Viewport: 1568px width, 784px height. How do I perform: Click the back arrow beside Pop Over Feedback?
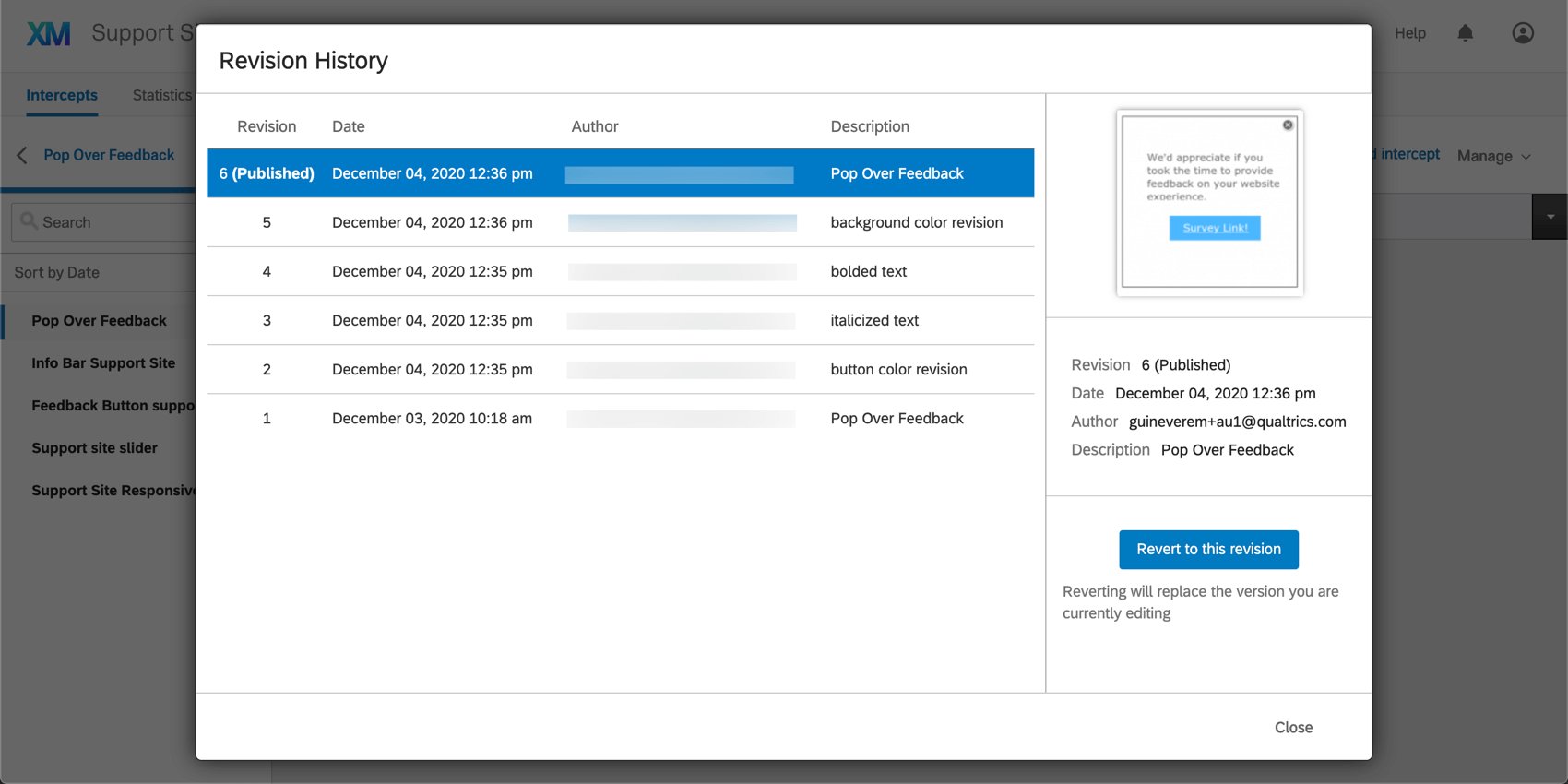22,155
